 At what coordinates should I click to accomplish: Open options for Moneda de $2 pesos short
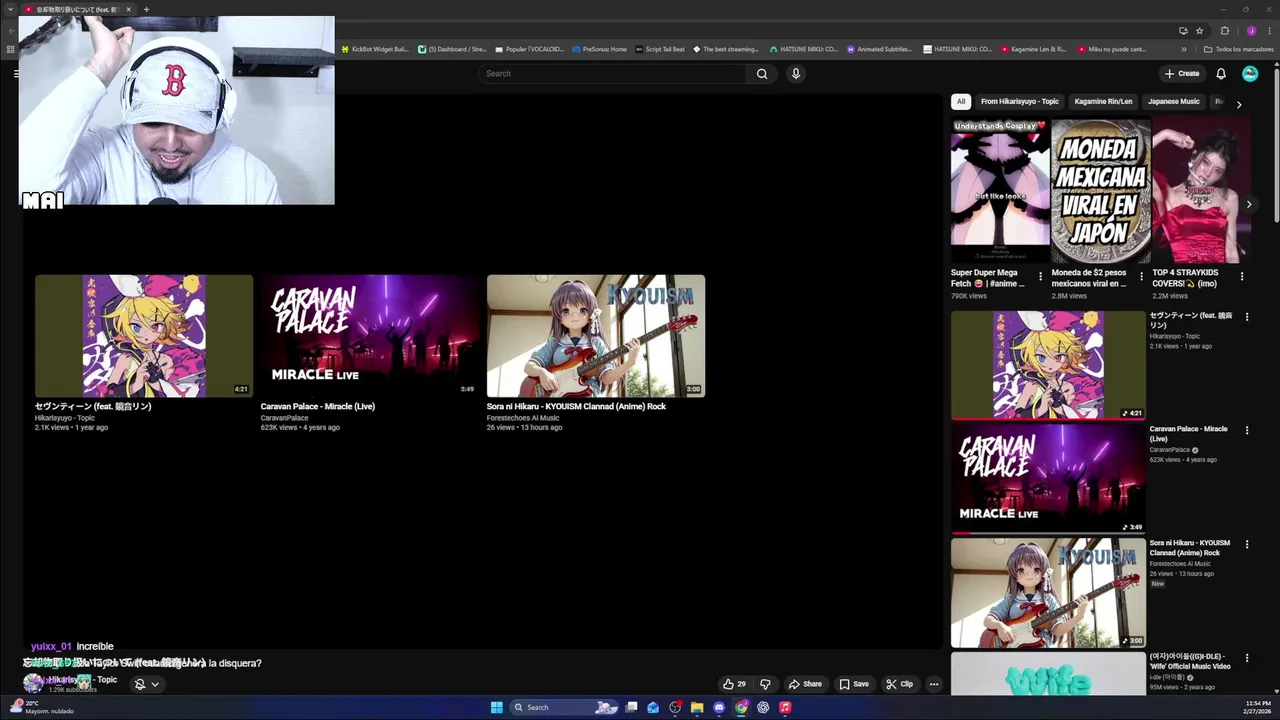tap(1141, 276)
